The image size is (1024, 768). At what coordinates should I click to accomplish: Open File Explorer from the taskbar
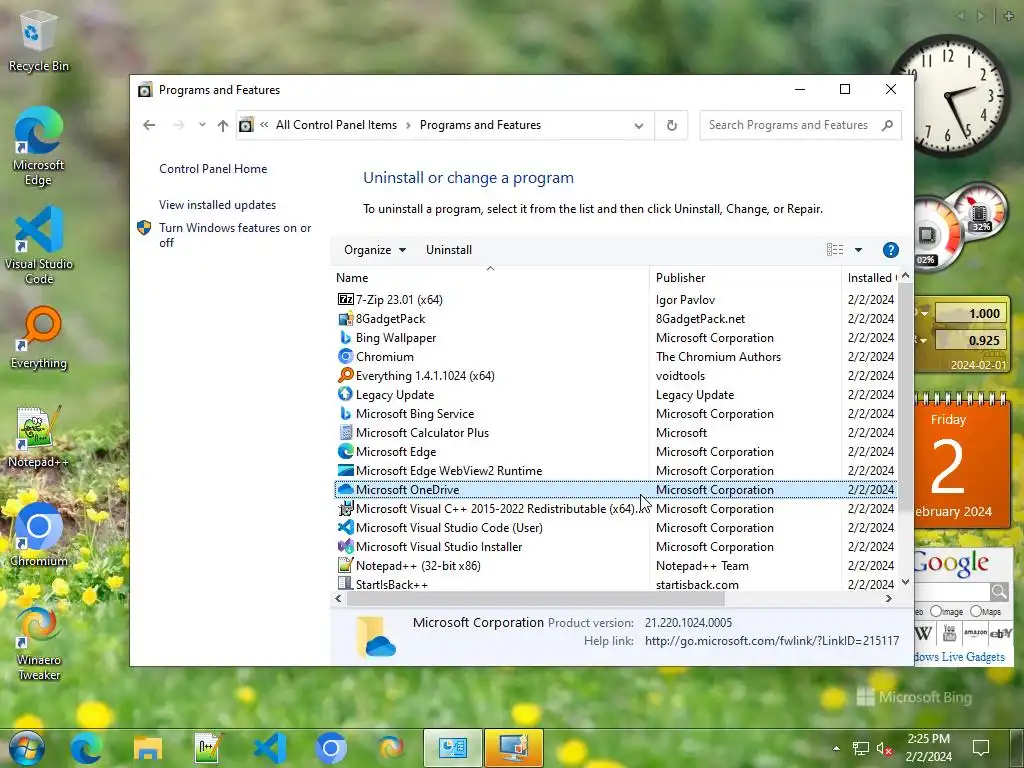[x=148, y=748]
